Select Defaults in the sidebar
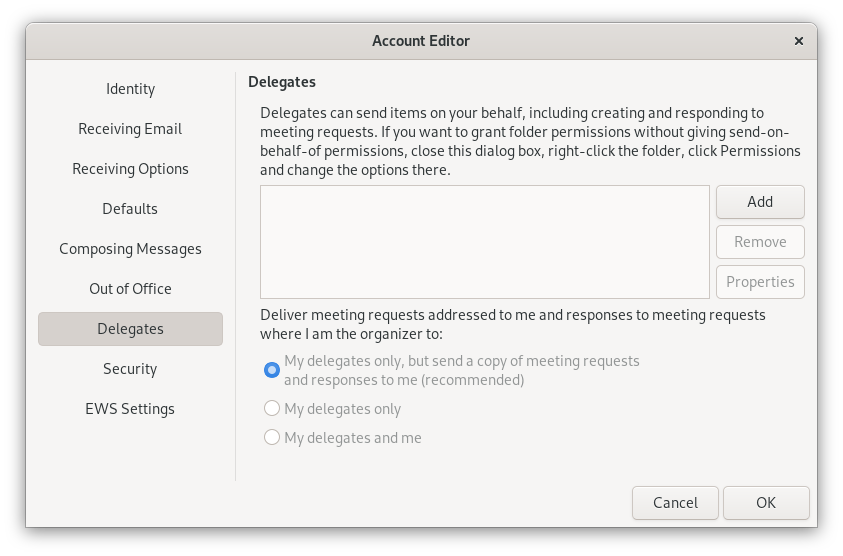Image resolution: width=843 pixels, height=556 pixels. [130, 209]
